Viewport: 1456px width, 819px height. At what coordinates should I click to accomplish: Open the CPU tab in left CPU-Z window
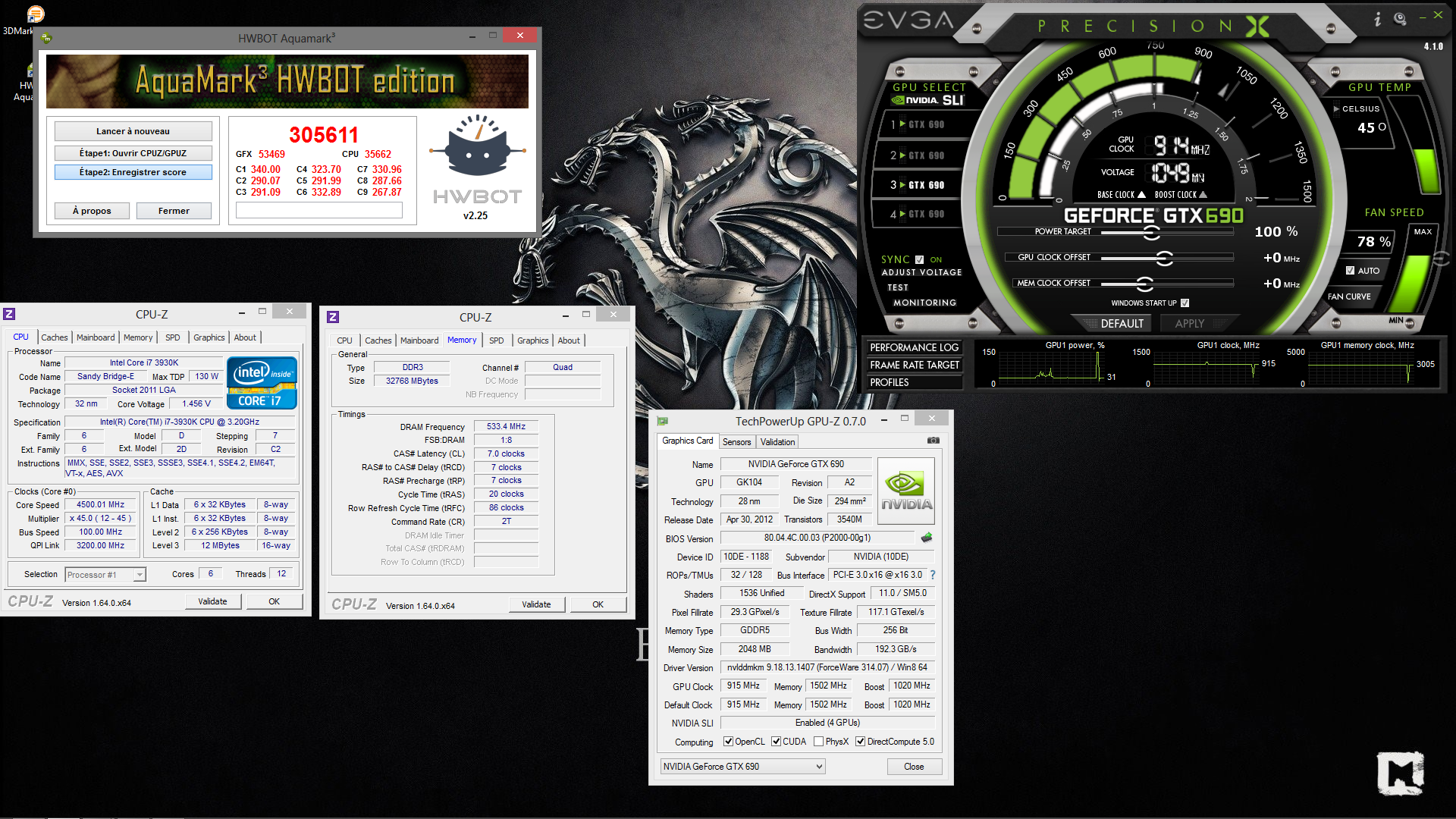coord(20,337)
